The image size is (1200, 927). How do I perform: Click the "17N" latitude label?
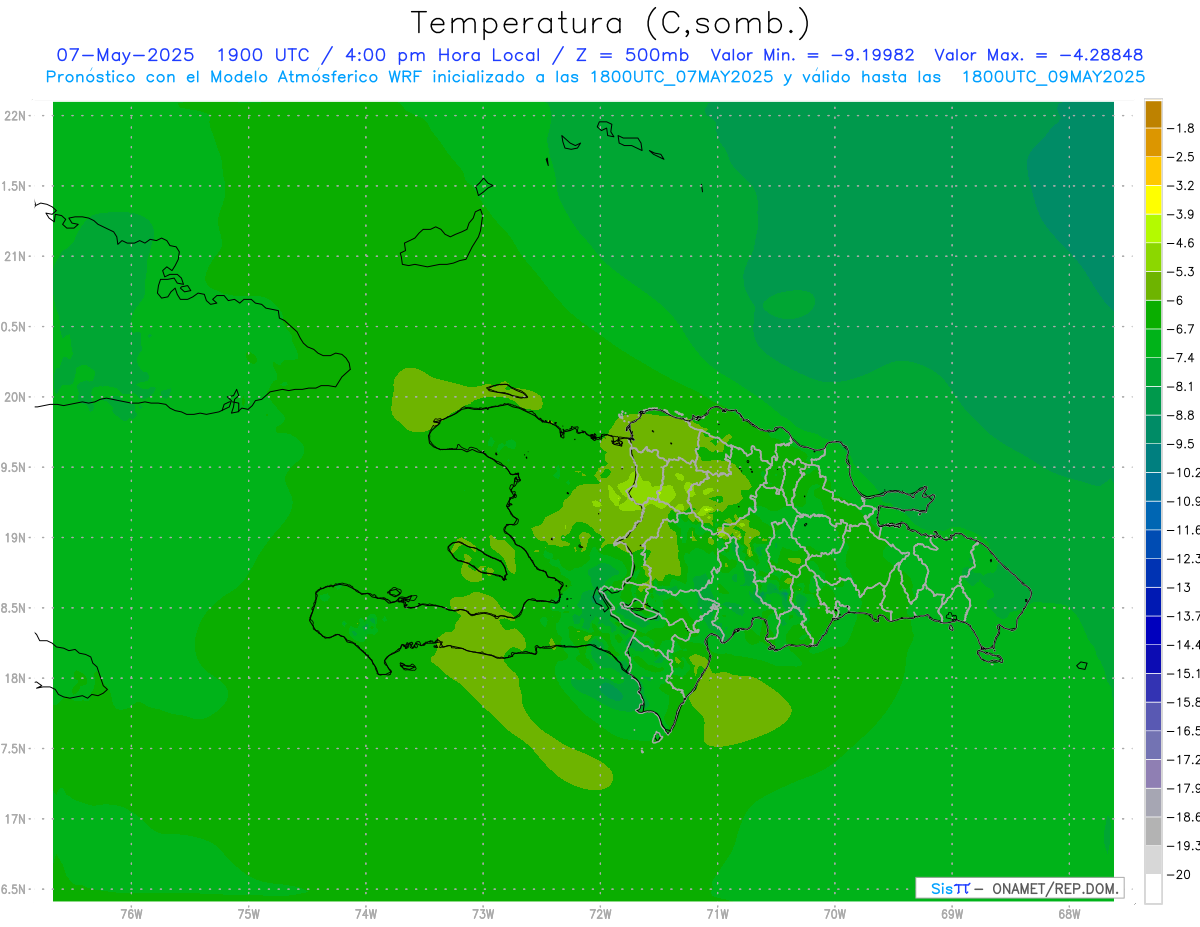[x=16, y=819]
